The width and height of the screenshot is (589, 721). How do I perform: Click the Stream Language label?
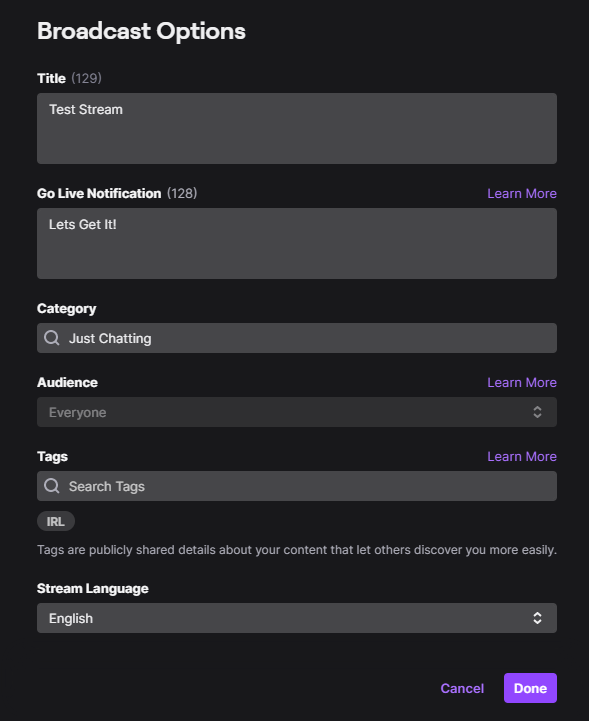click(92, 589)
